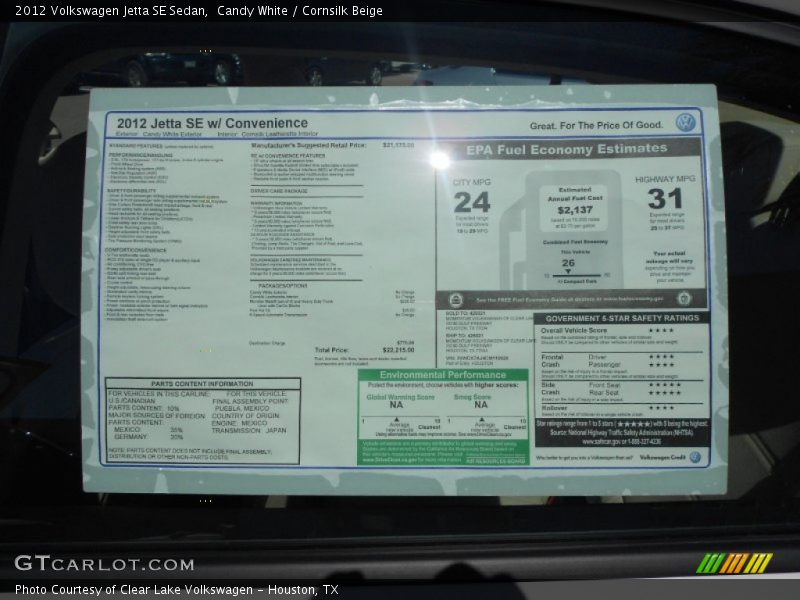Click the Highway MPG value 31
The height and width of the screenshot is (600, 800).
tap(665, 198)
